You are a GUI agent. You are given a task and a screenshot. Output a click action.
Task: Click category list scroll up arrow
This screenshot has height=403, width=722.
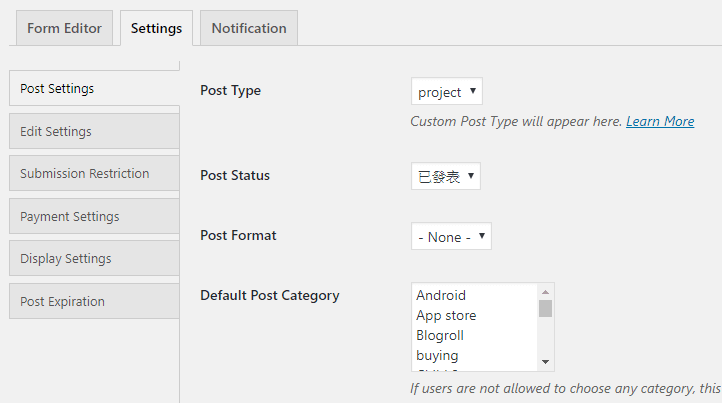(545, 291)
